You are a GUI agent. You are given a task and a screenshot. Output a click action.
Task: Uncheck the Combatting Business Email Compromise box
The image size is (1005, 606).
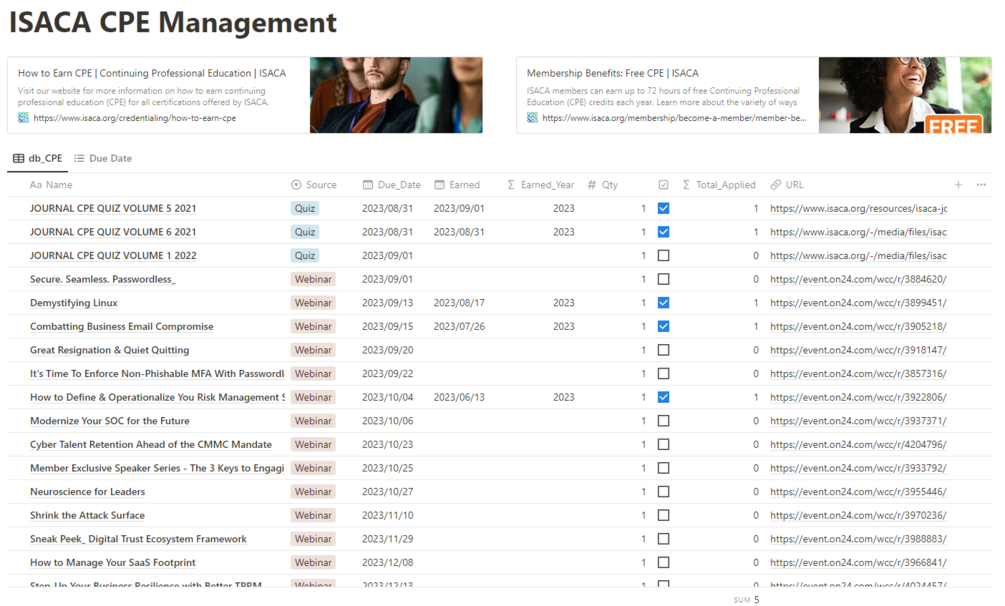coord(663,326)
